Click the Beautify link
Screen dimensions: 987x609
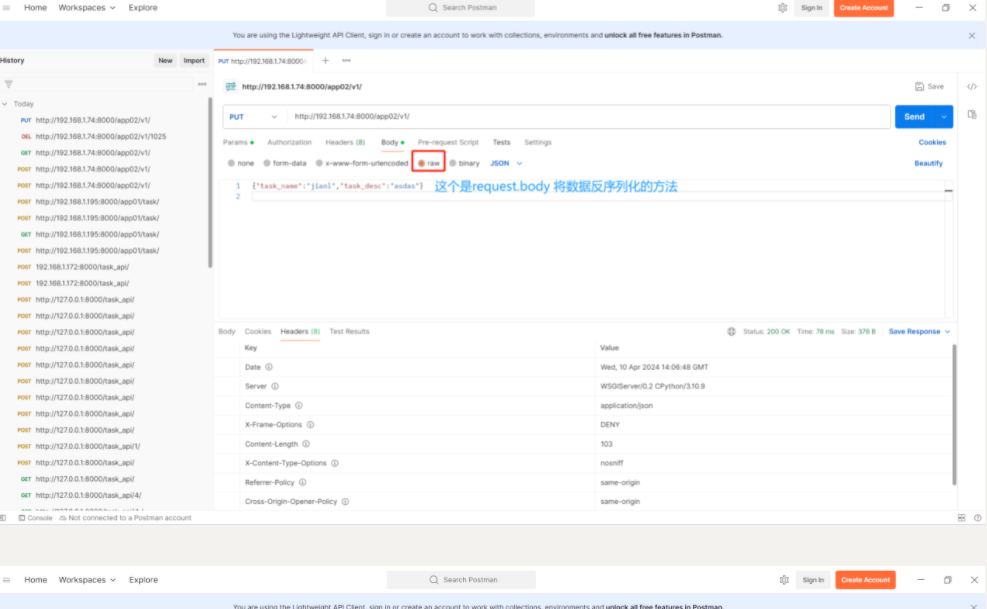[928, 163]
